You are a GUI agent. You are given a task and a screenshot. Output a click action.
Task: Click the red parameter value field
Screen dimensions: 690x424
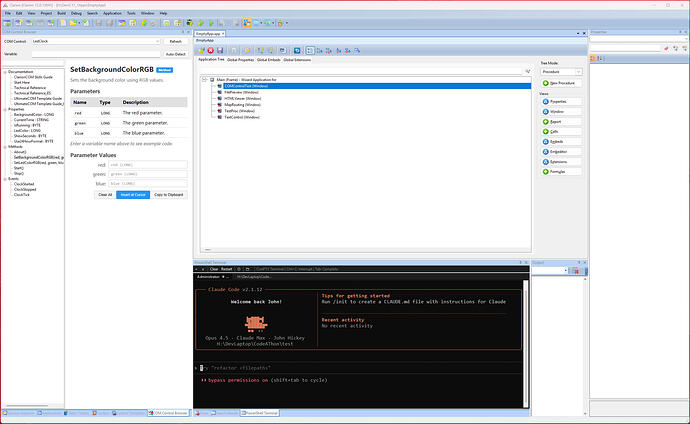click(x=148, y=164)
